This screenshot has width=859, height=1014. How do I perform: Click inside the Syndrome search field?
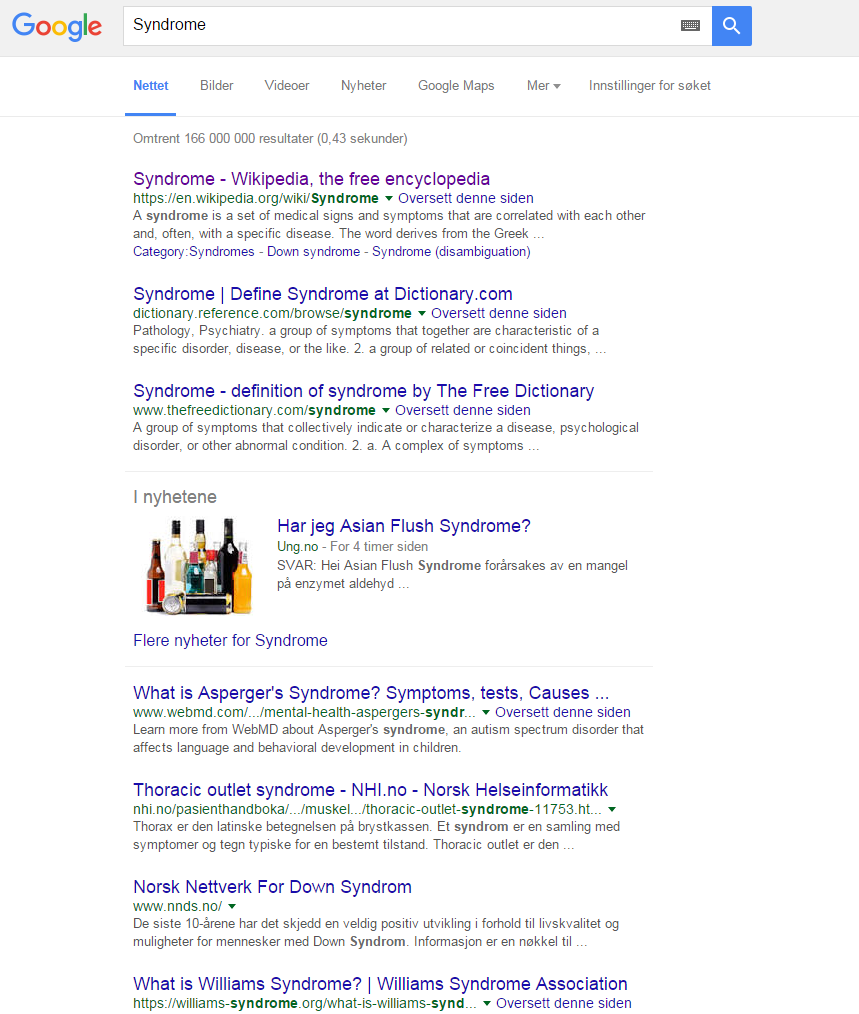[400, 26]
